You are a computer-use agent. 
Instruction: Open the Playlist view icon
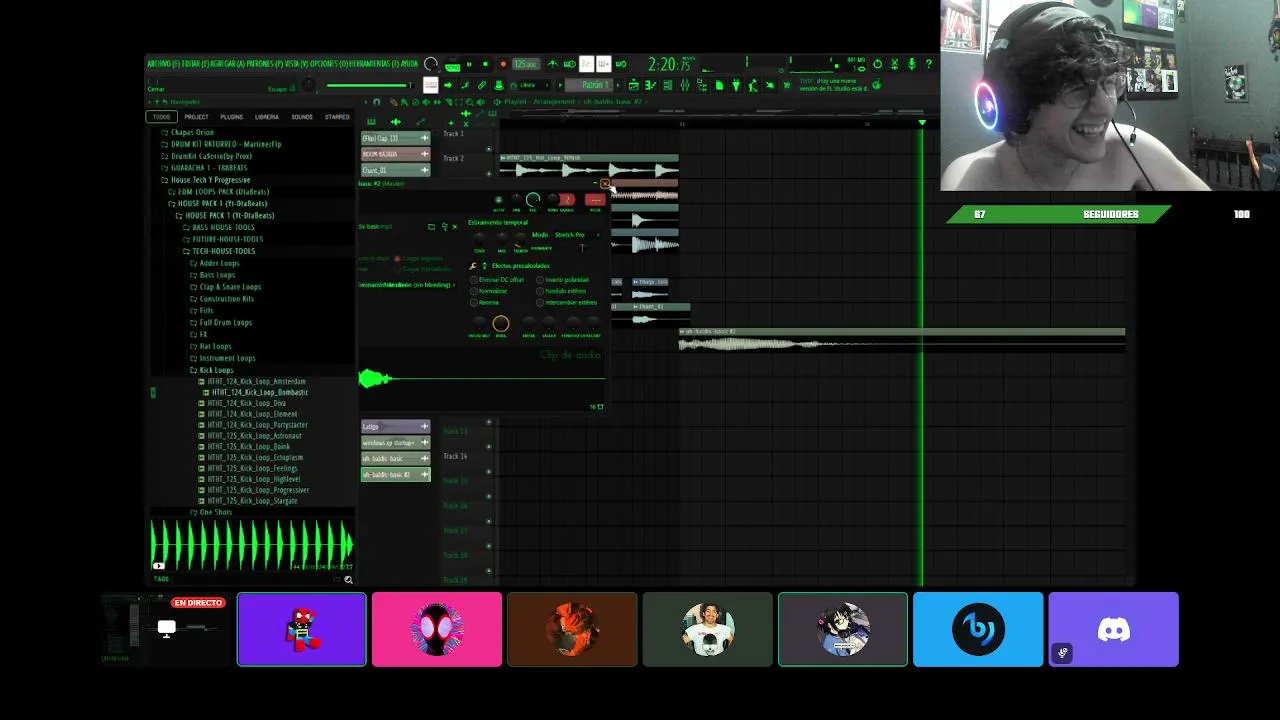click(x=633, y=85)
